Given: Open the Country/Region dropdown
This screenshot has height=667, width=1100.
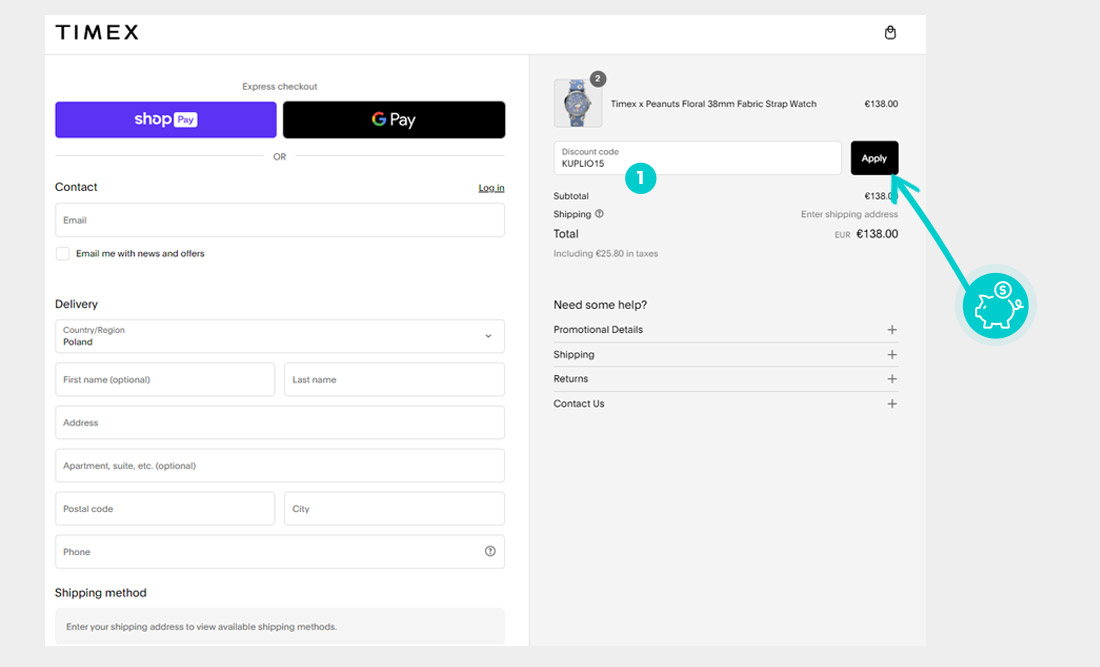Looking at the screenshot, I should (280, 336).
